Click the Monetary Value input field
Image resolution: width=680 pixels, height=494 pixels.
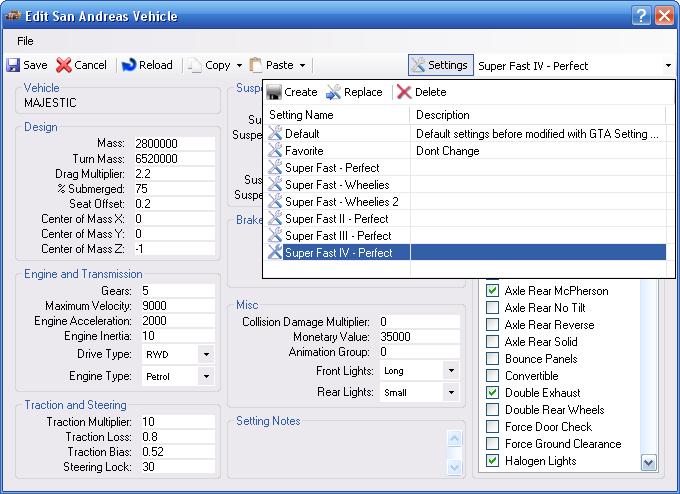tap(418, 337)
